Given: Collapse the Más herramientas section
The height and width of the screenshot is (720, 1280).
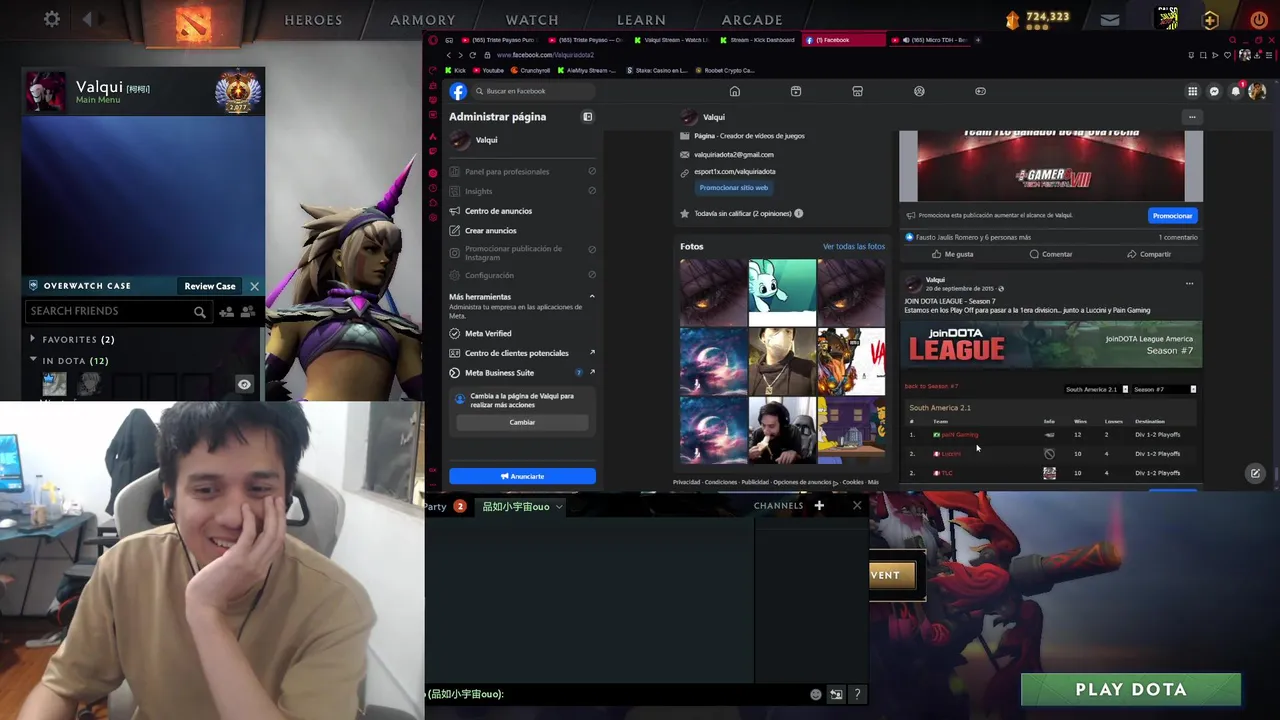Looking at the screenshot, I should tap(592, 297).
